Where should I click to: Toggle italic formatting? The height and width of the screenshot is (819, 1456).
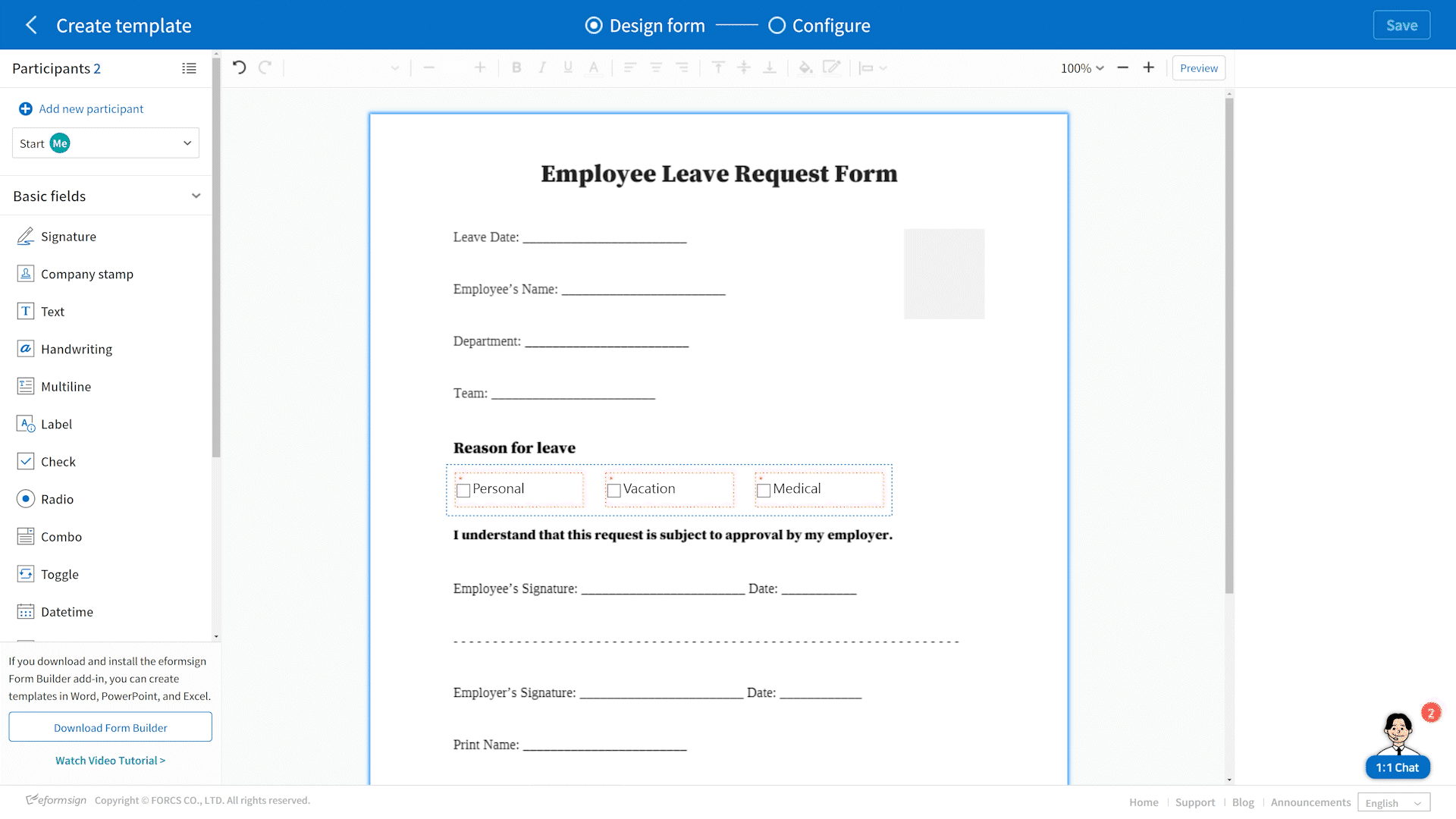(x=542, y=67)
